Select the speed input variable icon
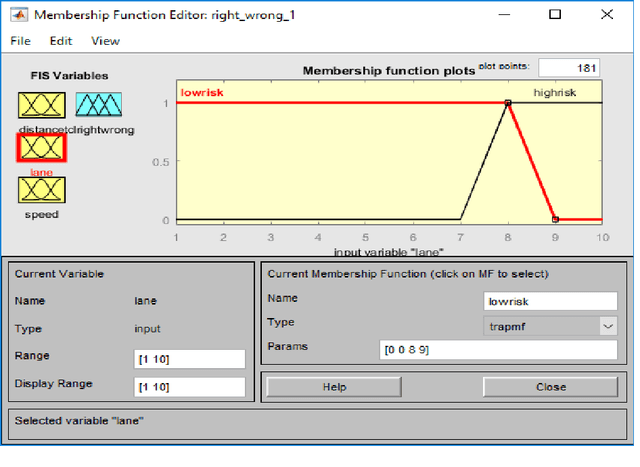 point(42,190)
